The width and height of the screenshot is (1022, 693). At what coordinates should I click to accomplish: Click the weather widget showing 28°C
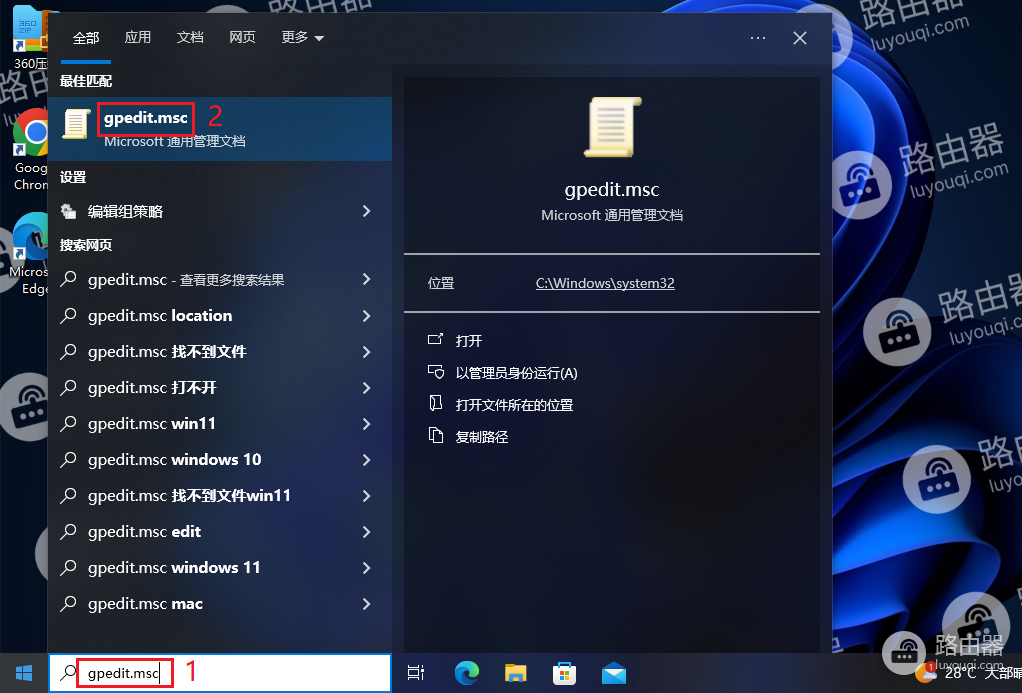pos(968,672)
